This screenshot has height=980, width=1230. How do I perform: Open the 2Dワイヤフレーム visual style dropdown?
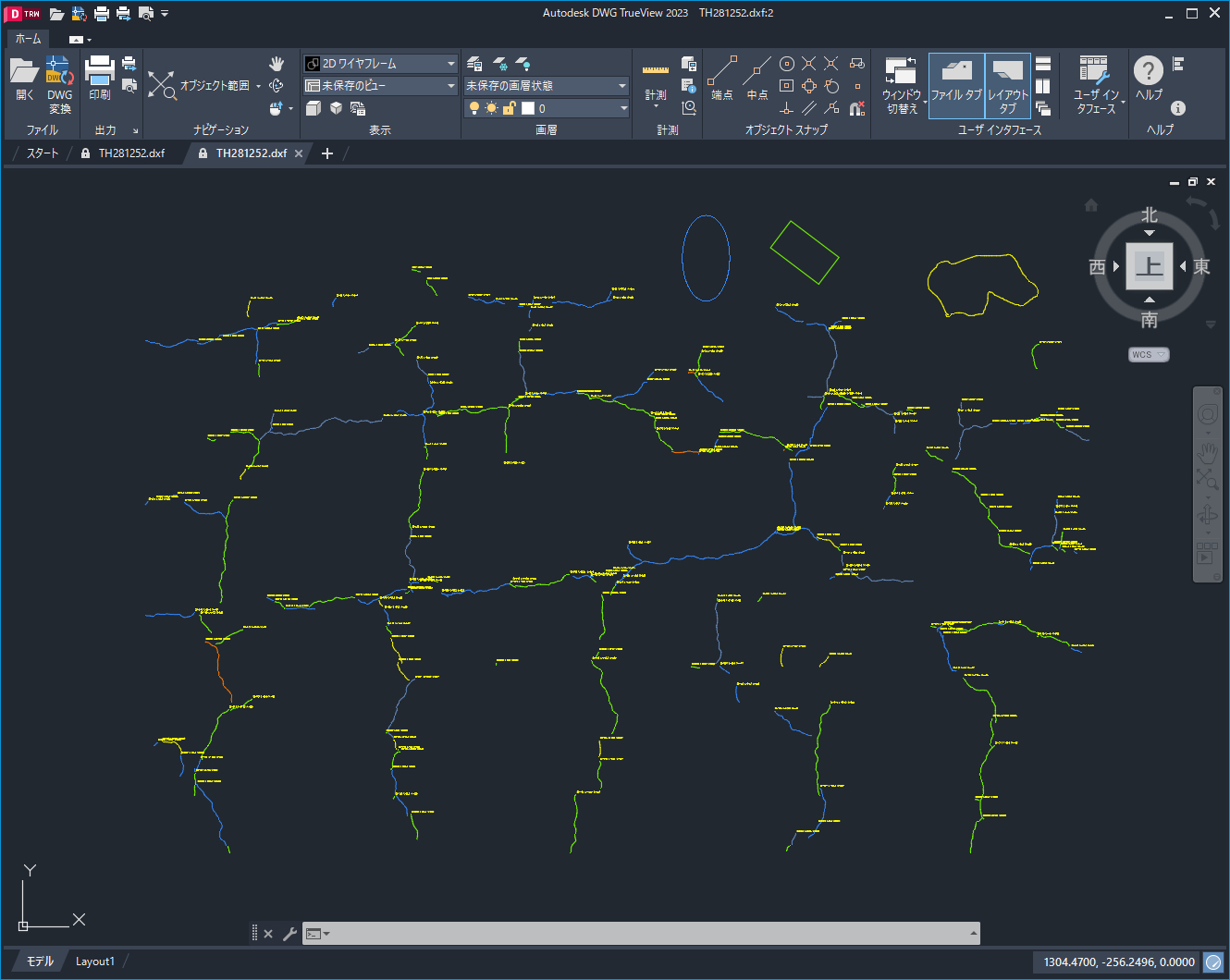[380, 64]
